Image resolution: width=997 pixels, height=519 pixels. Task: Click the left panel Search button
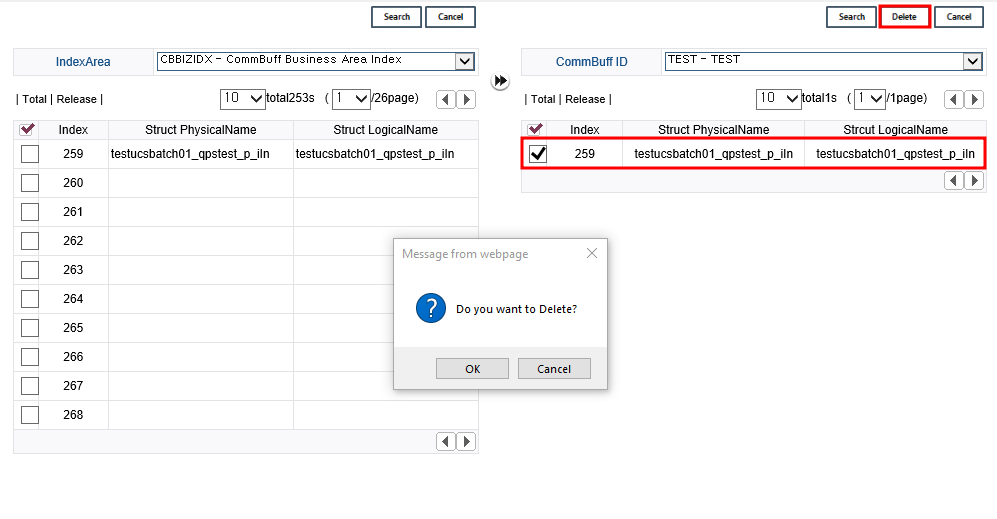coord(397,17)
